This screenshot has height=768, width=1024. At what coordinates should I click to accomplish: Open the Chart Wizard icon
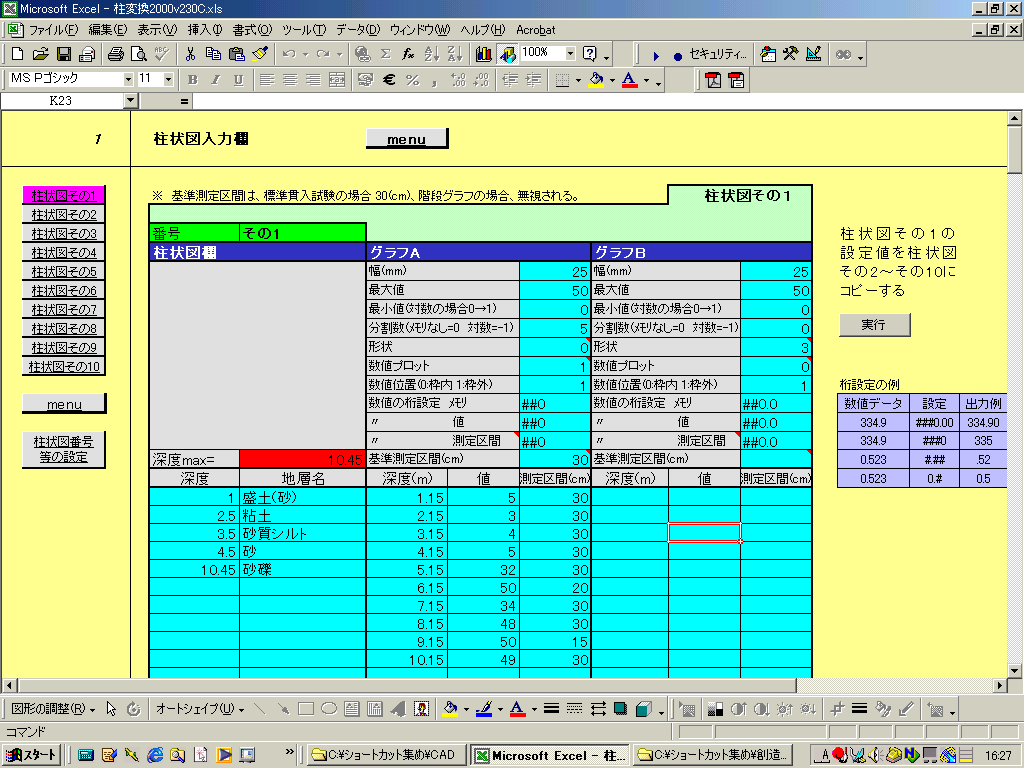(483, 54)
